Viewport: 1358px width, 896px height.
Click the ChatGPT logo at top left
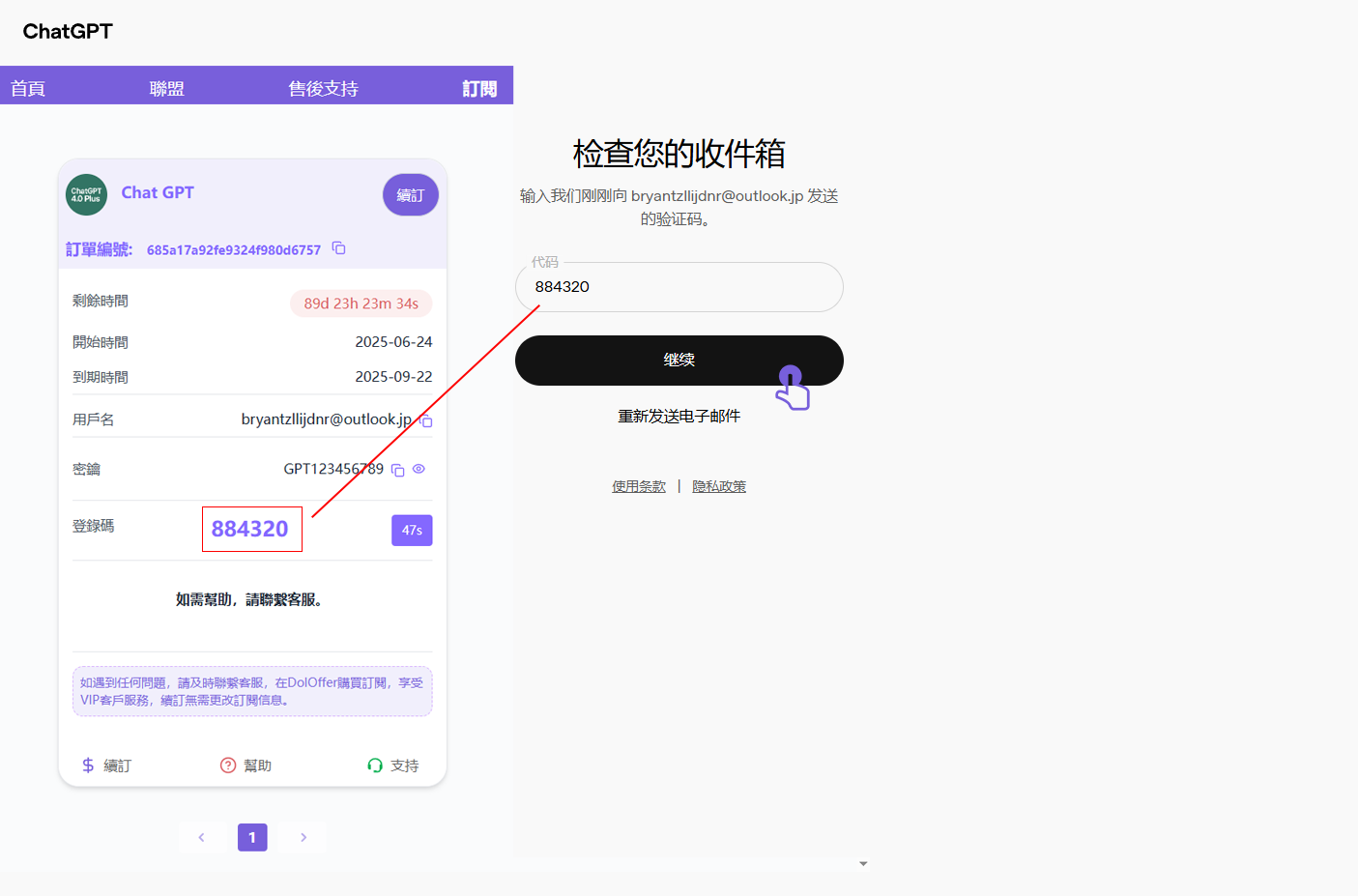68,31
